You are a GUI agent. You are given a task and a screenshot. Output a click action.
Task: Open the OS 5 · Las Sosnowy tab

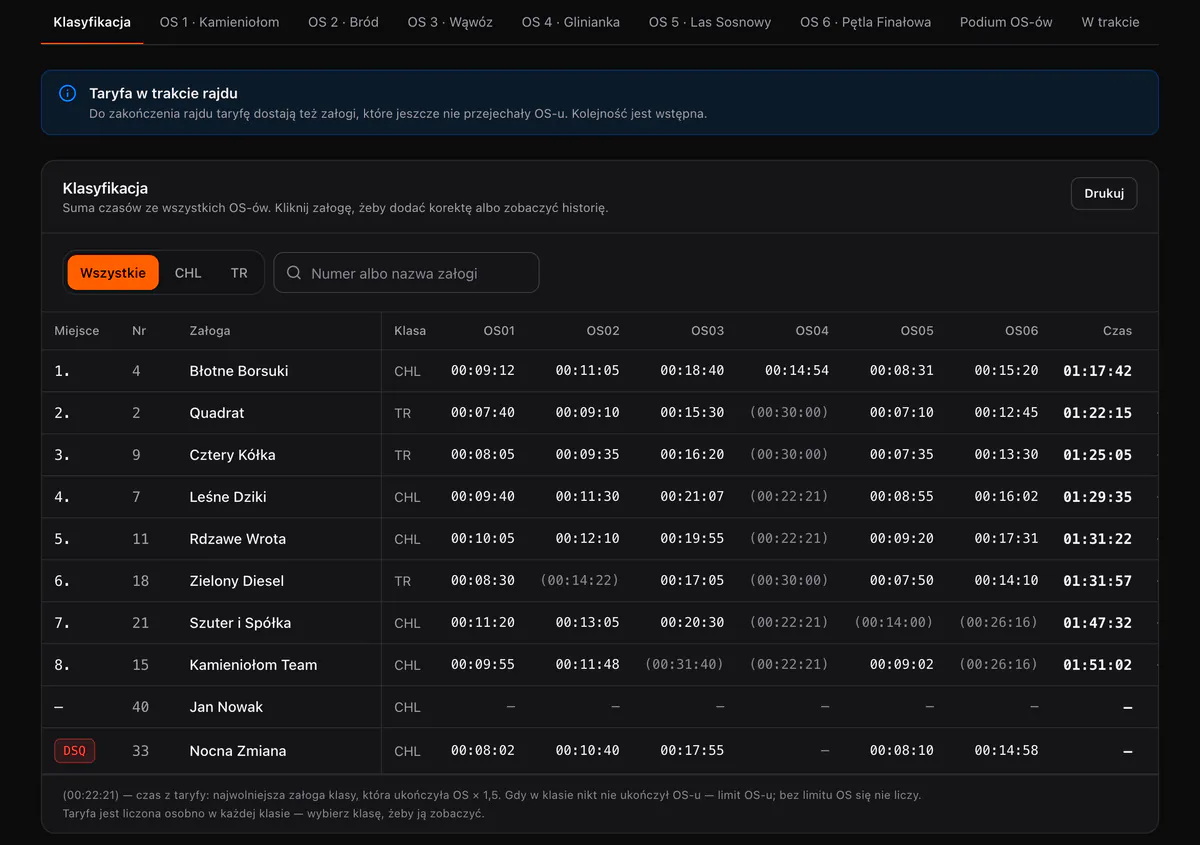point(710,22)
